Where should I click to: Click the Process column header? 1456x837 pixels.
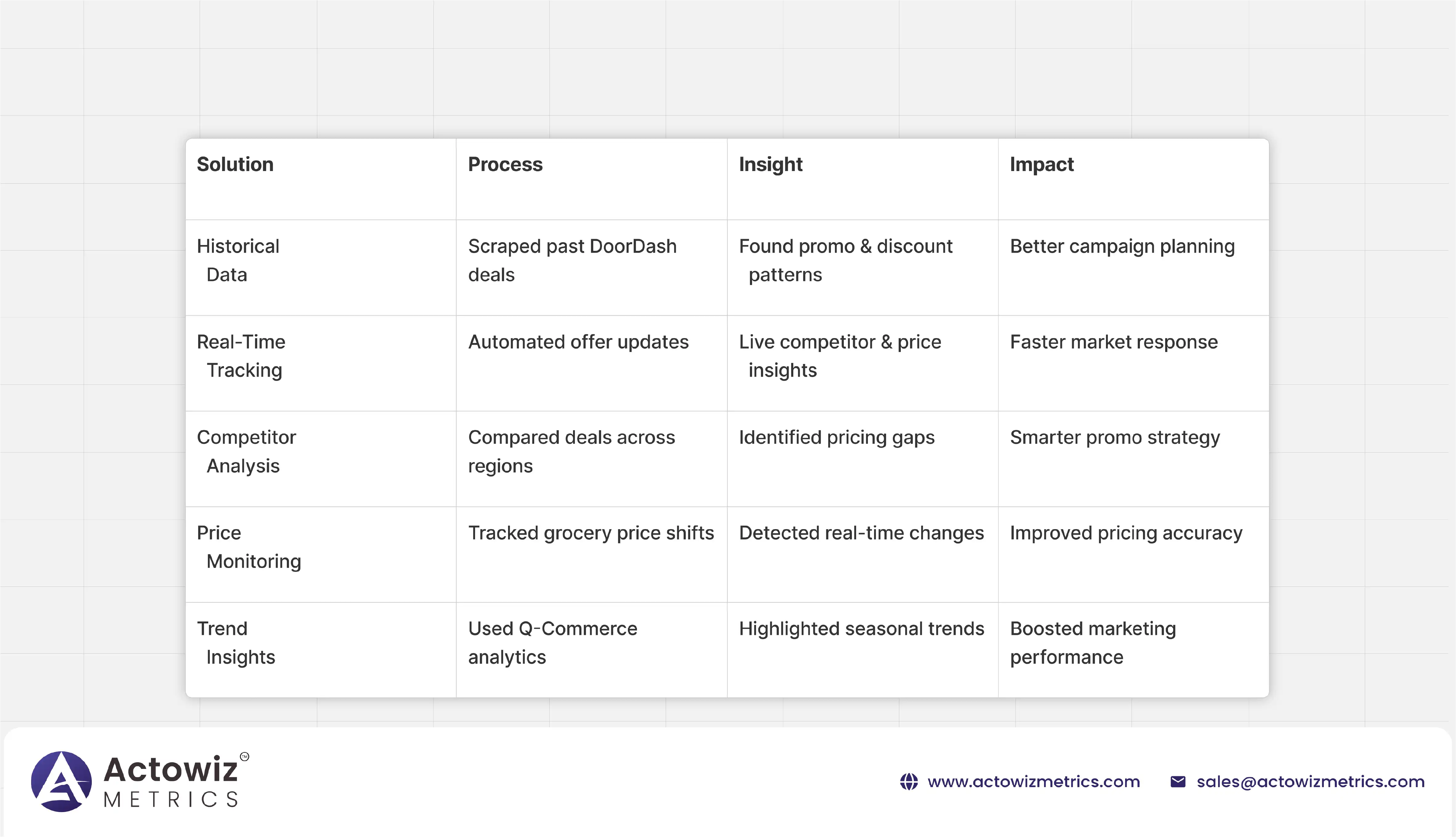(x=505, y=165)
